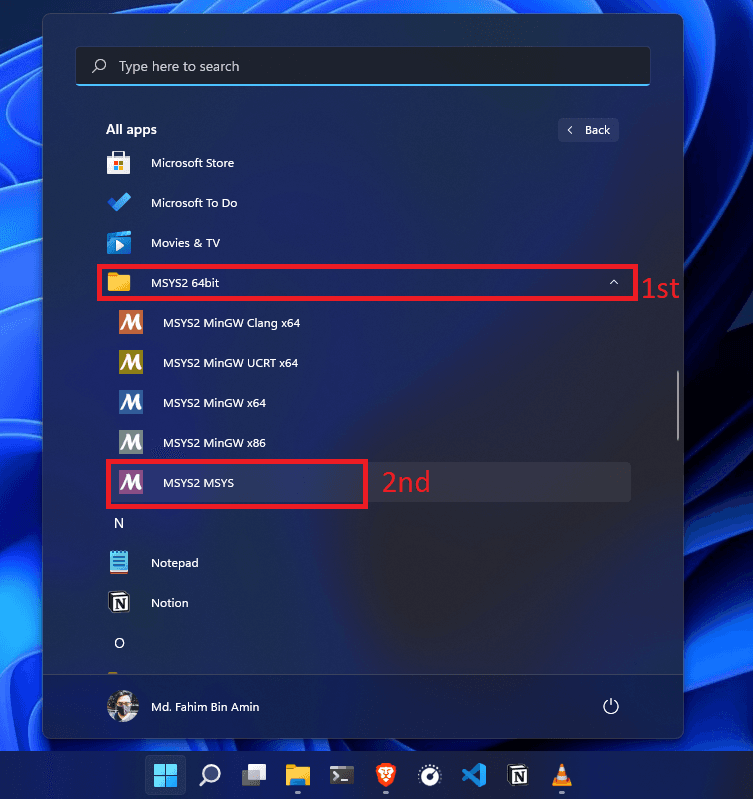
Task: Click 'Notepad' label
Action: pos(175,563)
